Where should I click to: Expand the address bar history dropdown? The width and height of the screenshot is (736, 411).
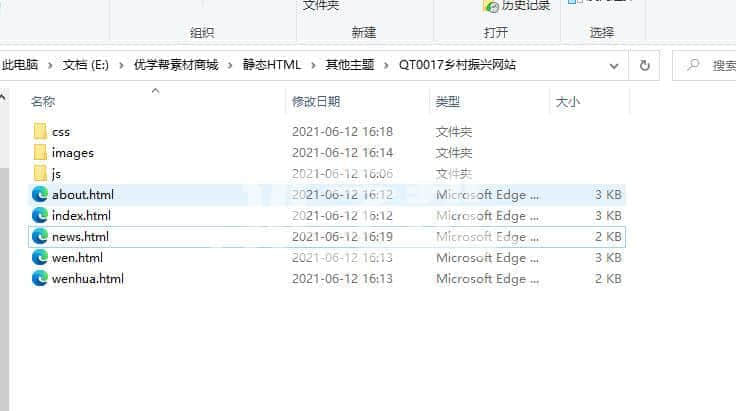pyautogui.click(x=614, y=65)
